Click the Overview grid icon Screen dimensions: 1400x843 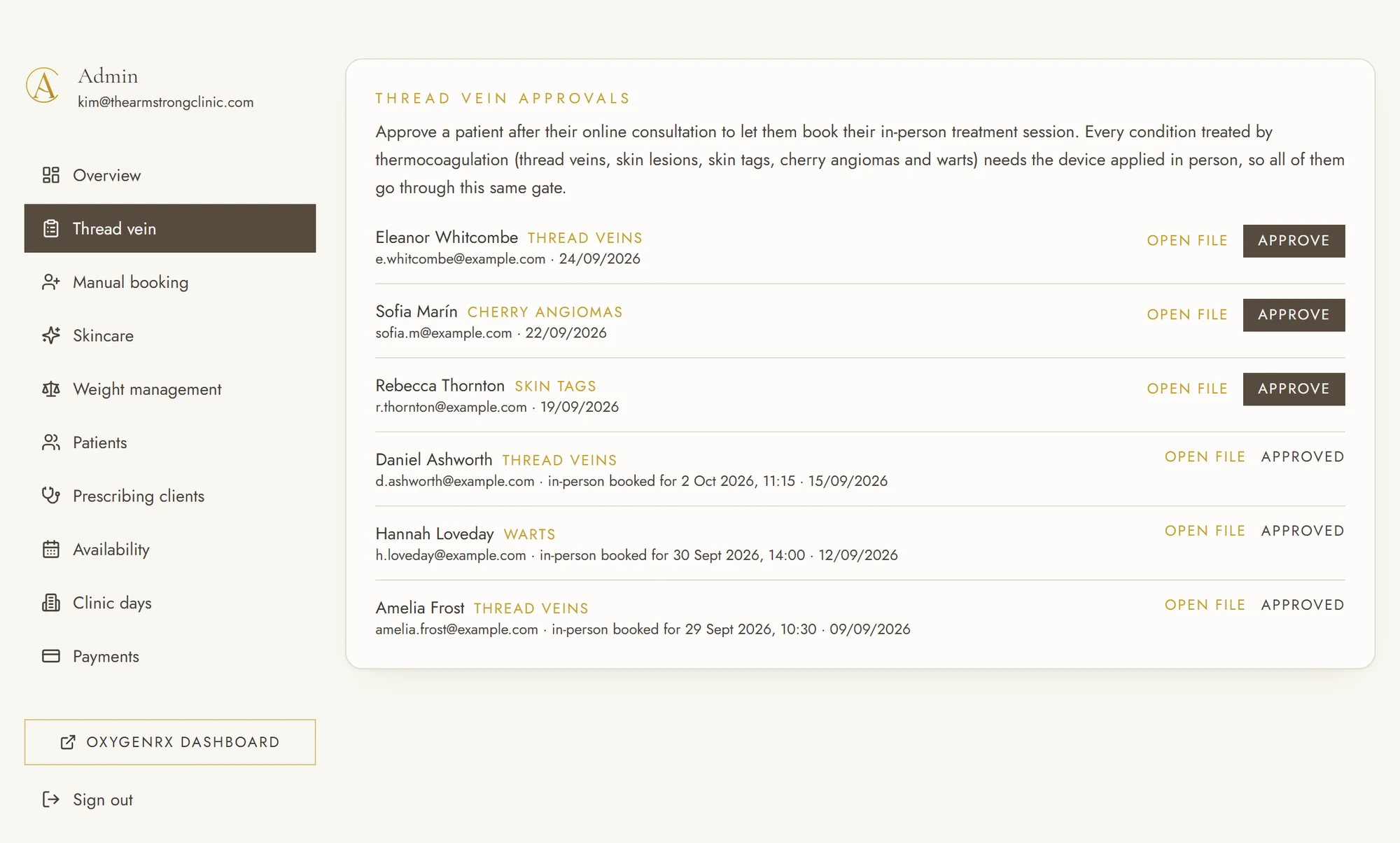51,175
